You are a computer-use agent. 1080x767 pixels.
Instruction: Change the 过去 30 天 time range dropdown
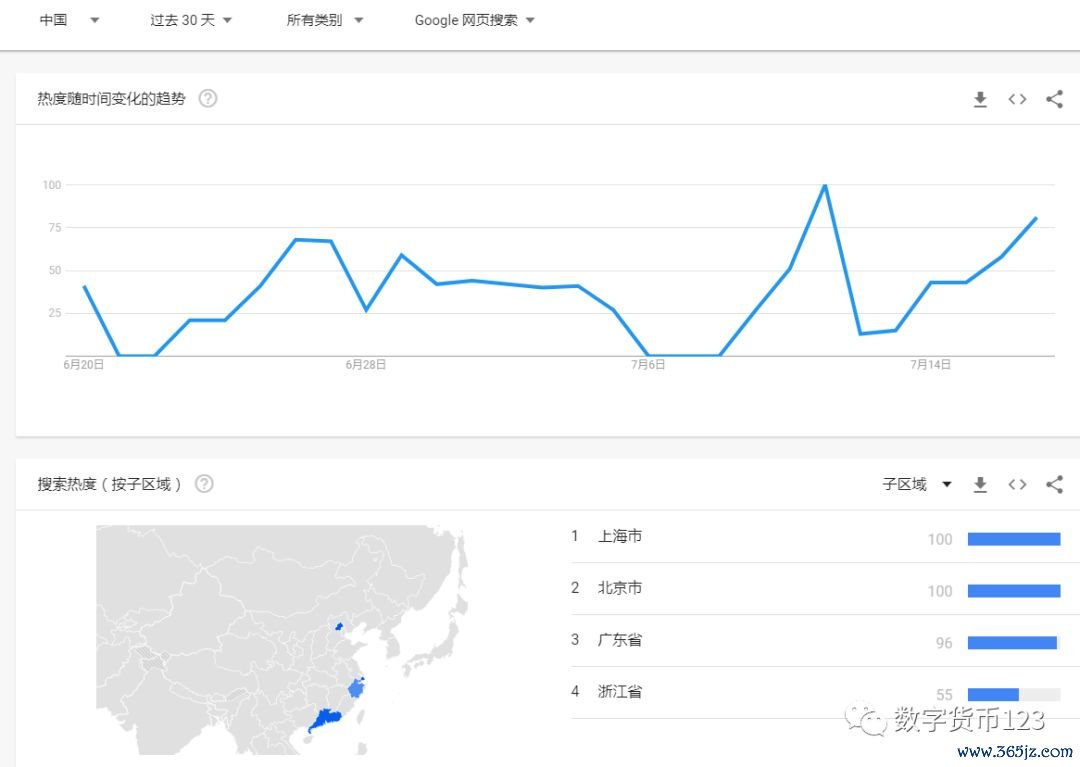191,19
